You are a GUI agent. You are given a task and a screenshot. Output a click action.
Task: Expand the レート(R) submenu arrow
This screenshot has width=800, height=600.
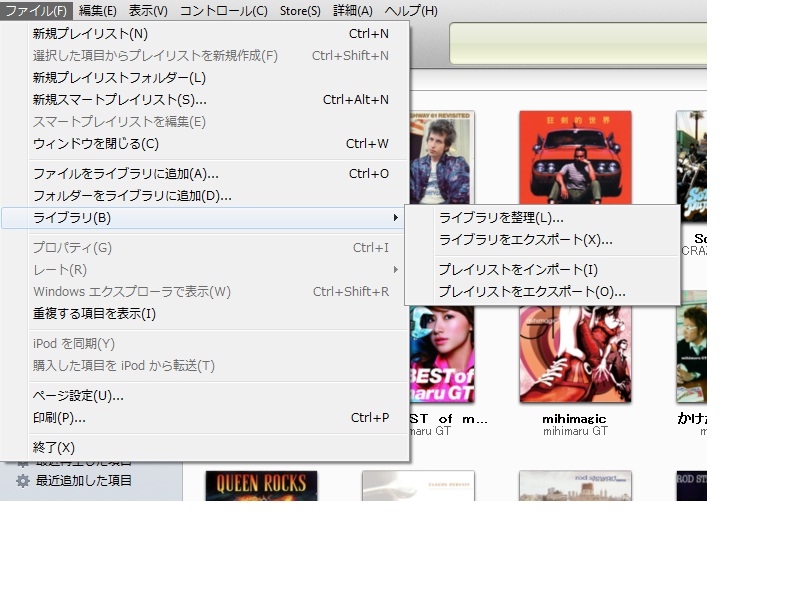click(x=395, y=269)
